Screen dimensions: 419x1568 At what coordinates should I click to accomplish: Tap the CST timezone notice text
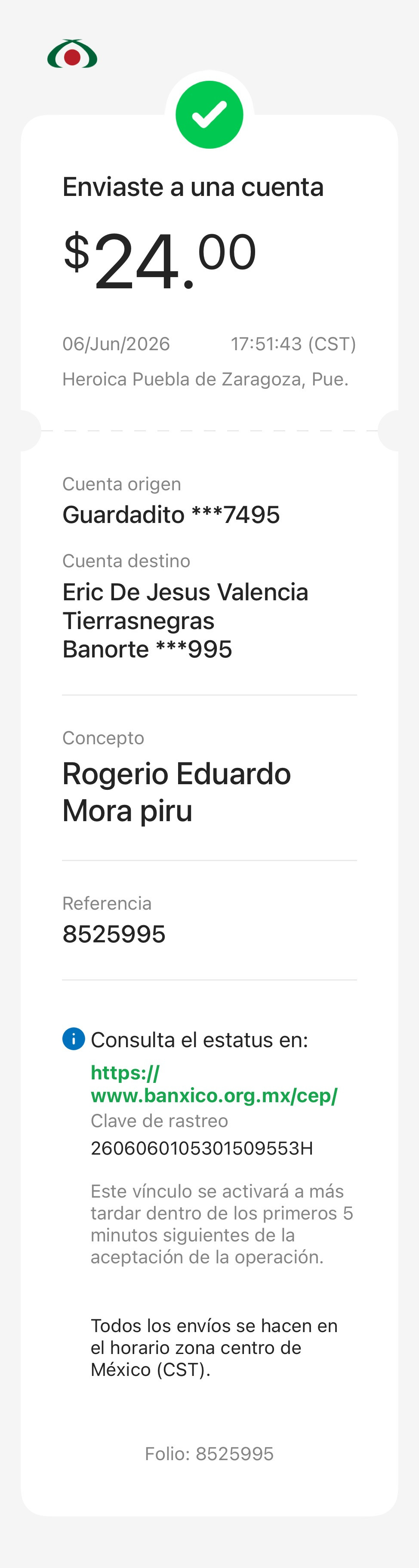click(x=214, y=1347)
